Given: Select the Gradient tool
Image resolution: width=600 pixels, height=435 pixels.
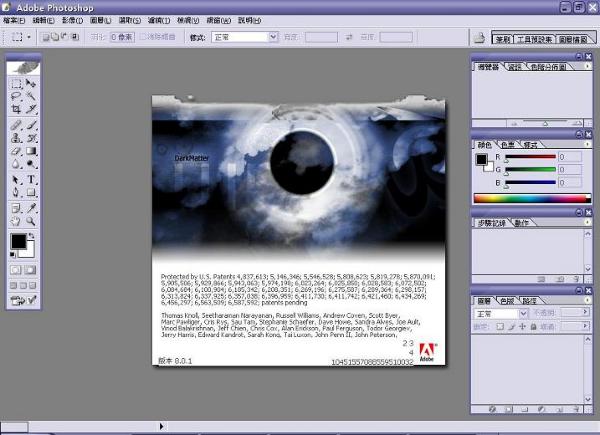Looking at the screenshot, I should (31, 151).
